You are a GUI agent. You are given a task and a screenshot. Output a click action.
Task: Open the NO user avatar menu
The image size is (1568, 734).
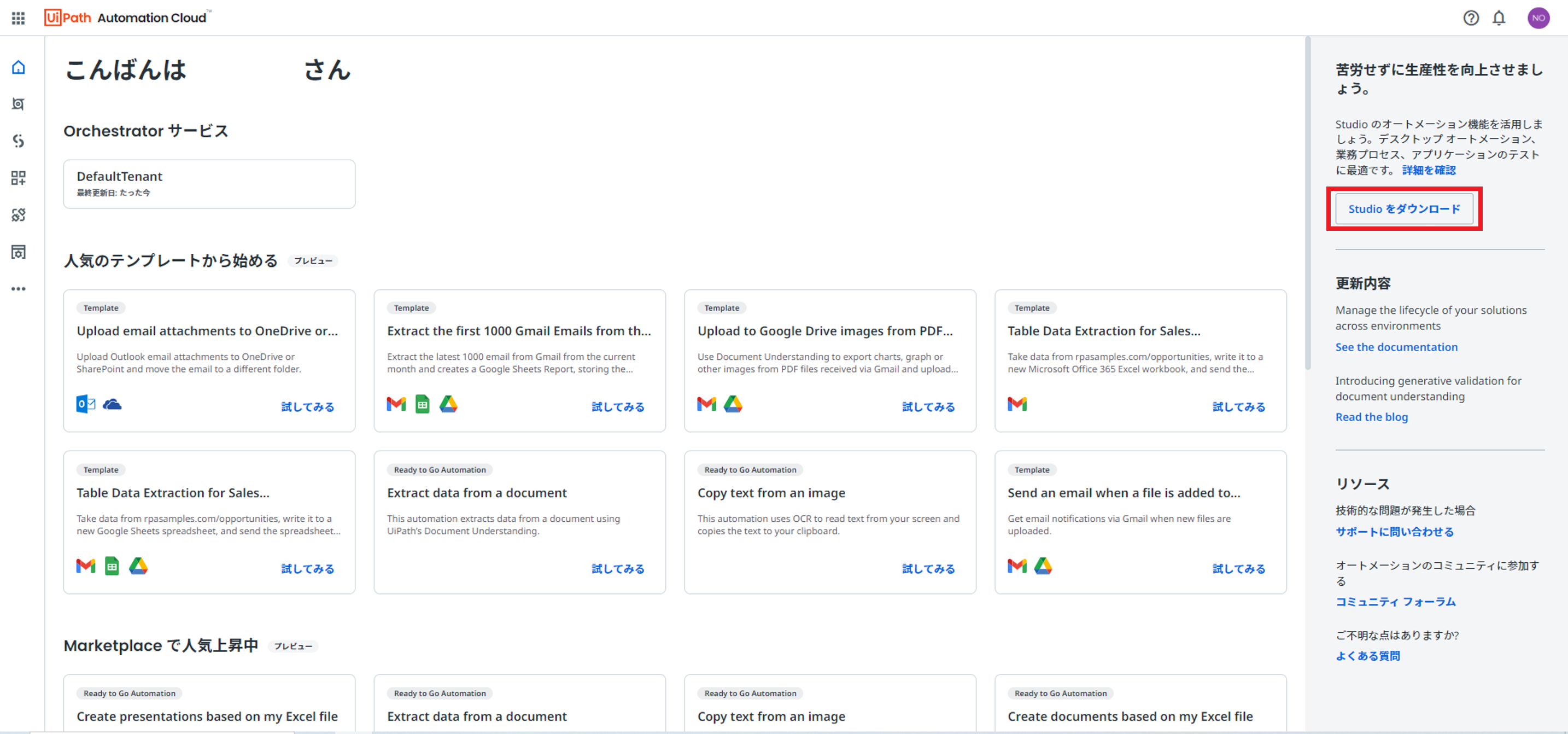[1538, 18]
